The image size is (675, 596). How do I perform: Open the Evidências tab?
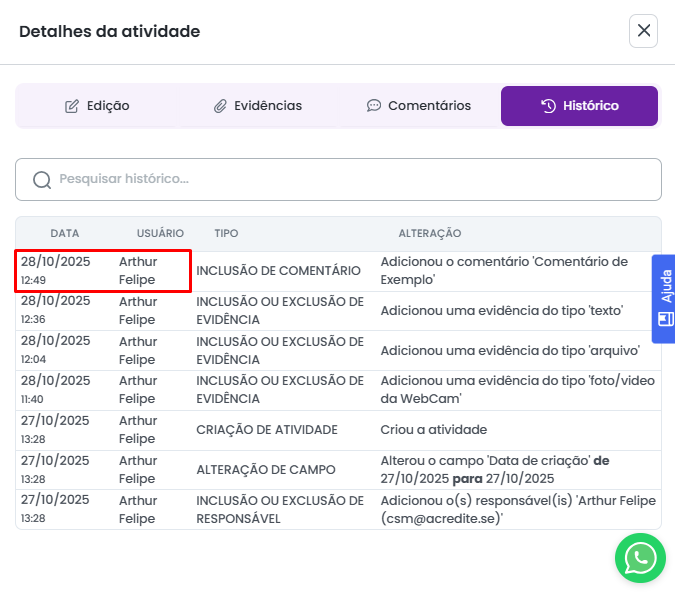pyautogui.click(x=258, y=106)
